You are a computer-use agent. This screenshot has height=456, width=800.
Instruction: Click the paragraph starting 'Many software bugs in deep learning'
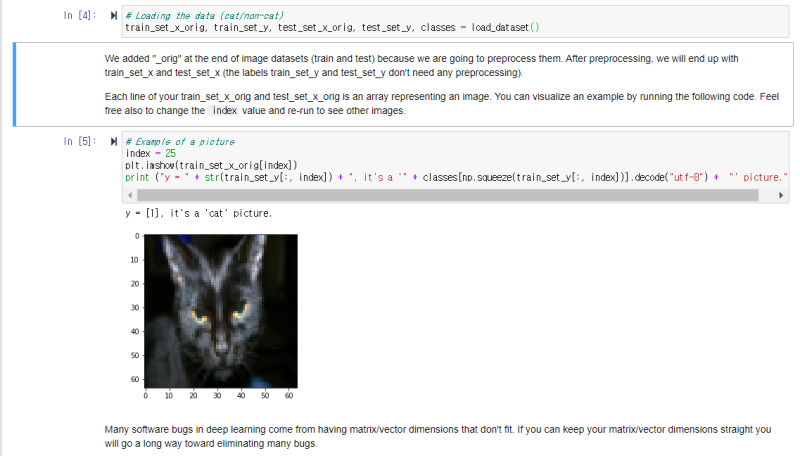coord(438,437)
